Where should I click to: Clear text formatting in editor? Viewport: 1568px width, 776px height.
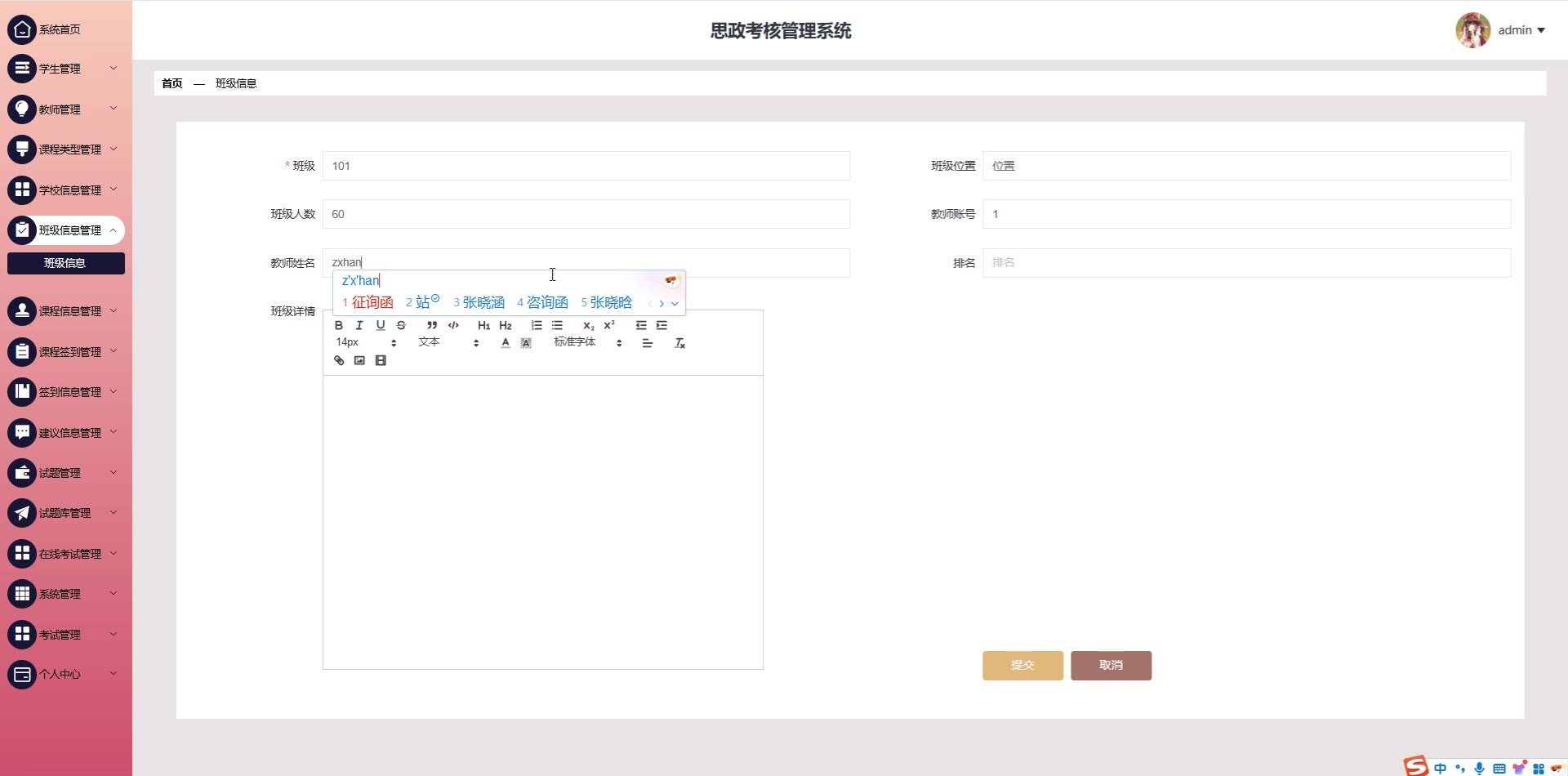(679, 343)
